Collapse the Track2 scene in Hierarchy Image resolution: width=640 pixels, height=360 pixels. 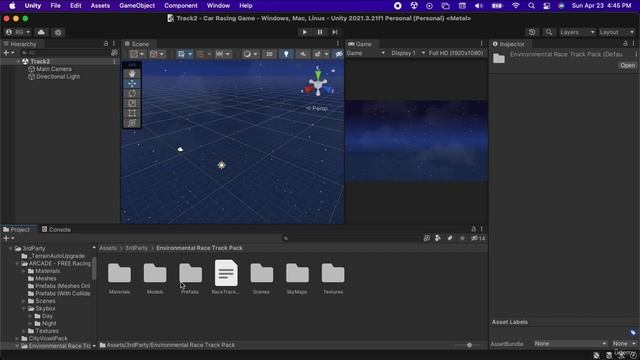[x=18, y=61]
